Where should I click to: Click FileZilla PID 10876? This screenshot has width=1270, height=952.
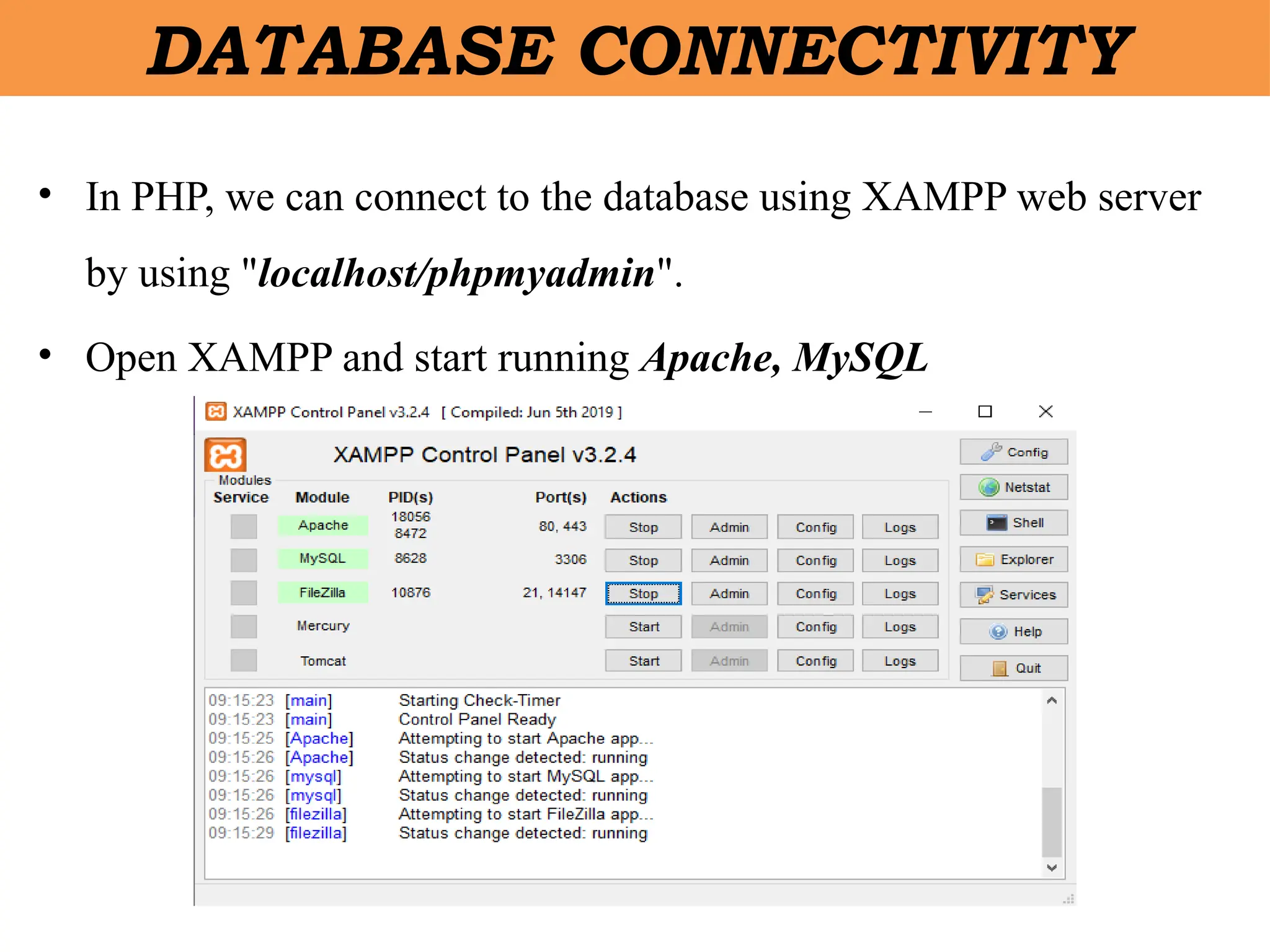411,592
